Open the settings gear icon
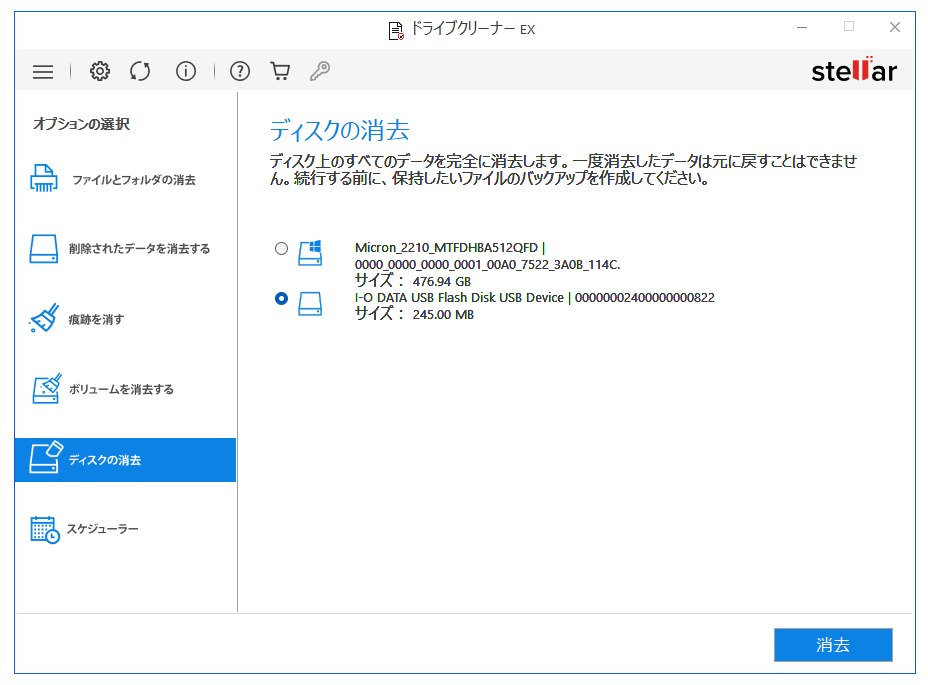This screenshot has width=928, height=685. (99, 71)
